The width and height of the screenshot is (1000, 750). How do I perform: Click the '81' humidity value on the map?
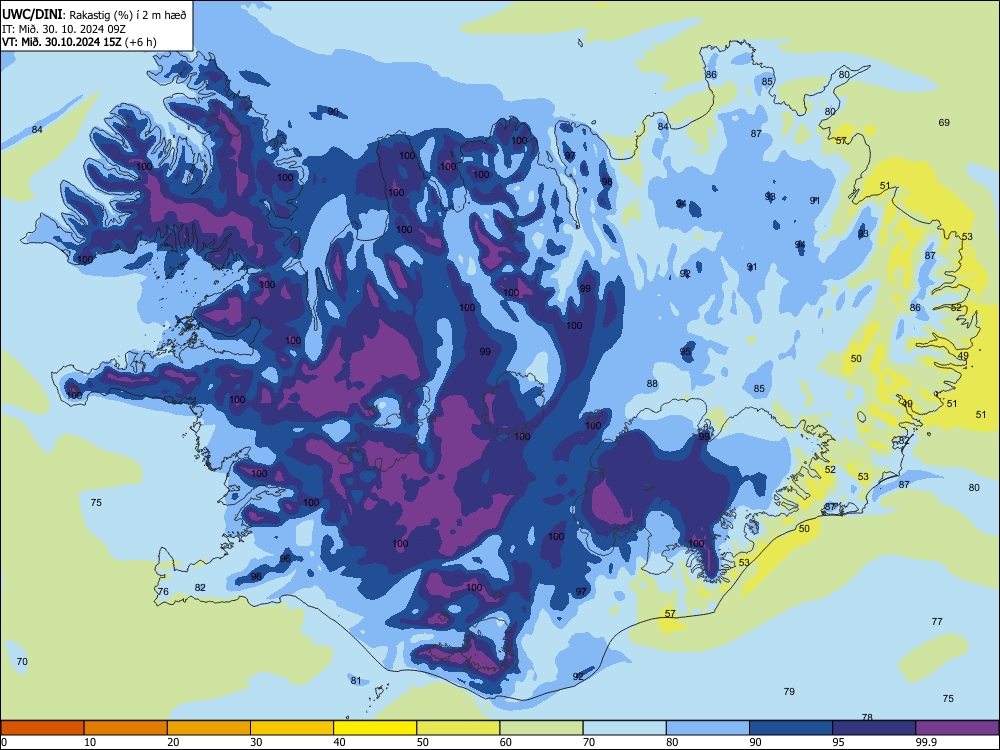click(x=356, y=680)
